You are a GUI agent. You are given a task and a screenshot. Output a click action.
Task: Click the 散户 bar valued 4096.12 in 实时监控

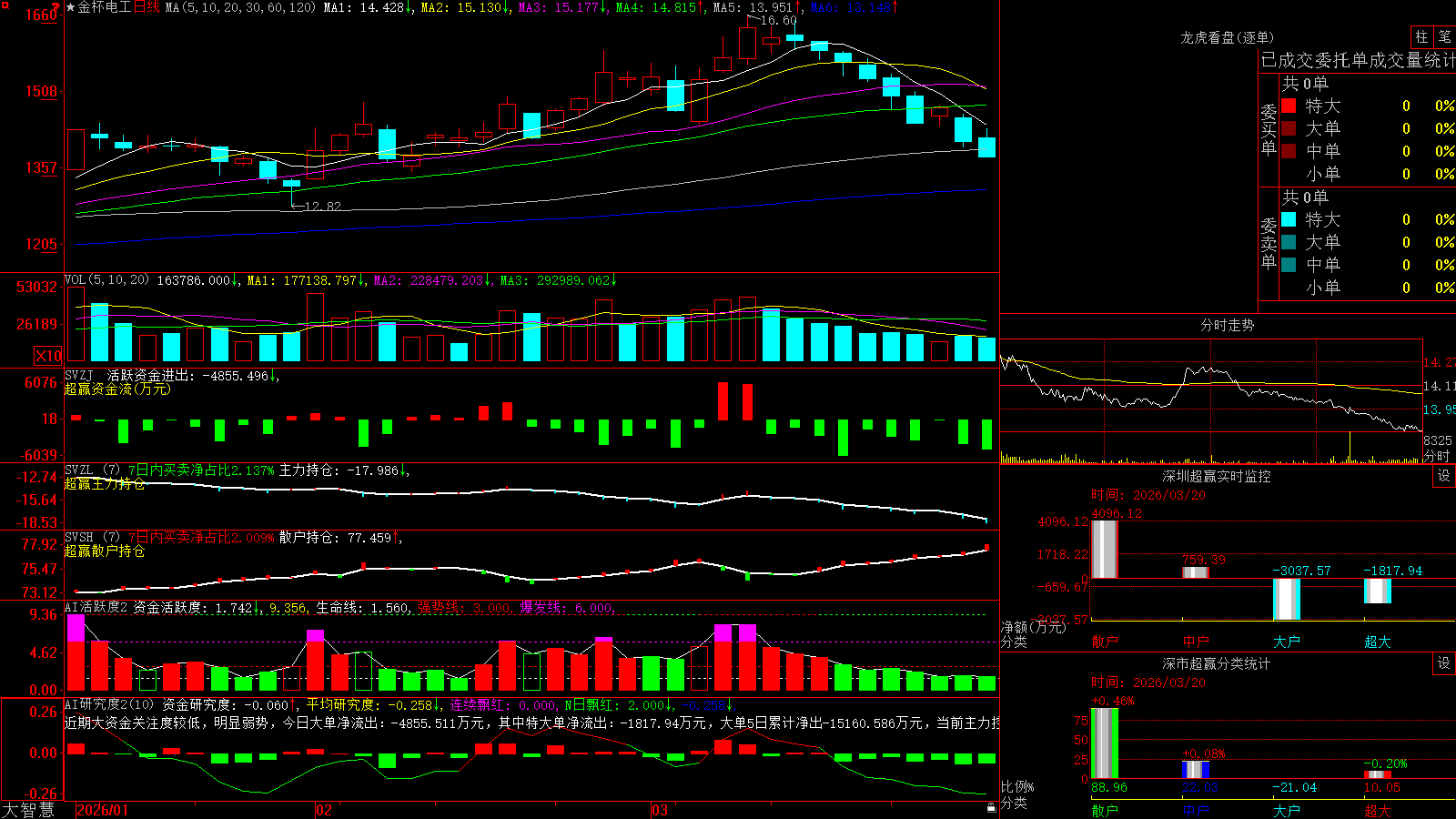coord(1105,549)
